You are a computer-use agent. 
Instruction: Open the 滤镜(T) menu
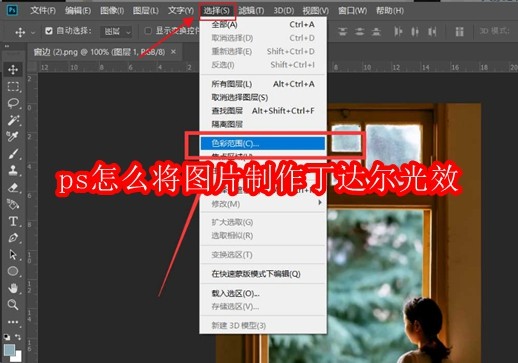(251, 11)
